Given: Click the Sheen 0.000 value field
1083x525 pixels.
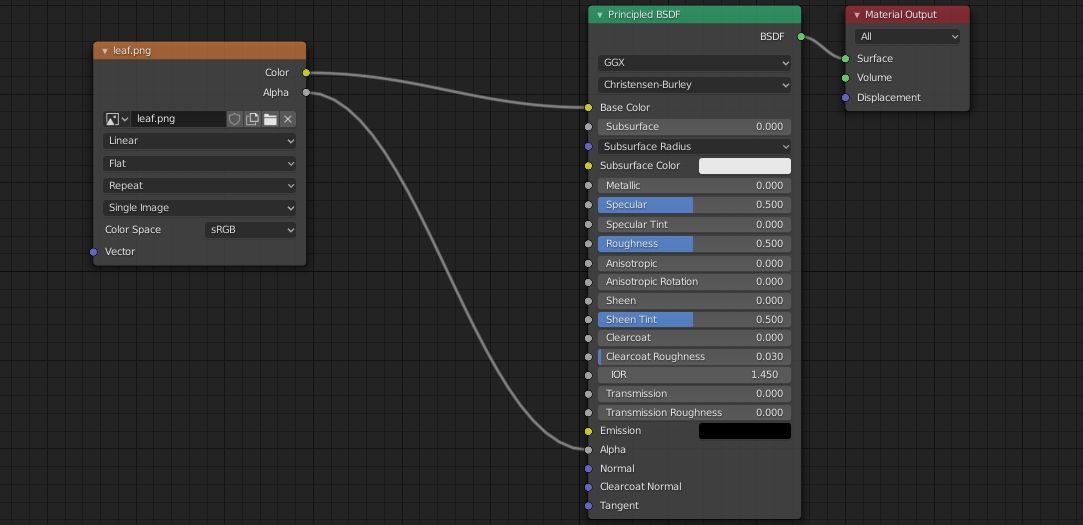Looking at the screenshot, I should (694, 301).
